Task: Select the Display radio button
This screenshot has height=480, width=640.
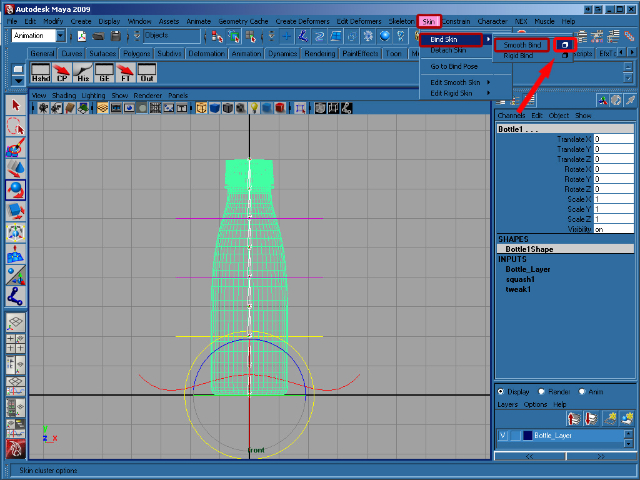Action: click(501, 391)
